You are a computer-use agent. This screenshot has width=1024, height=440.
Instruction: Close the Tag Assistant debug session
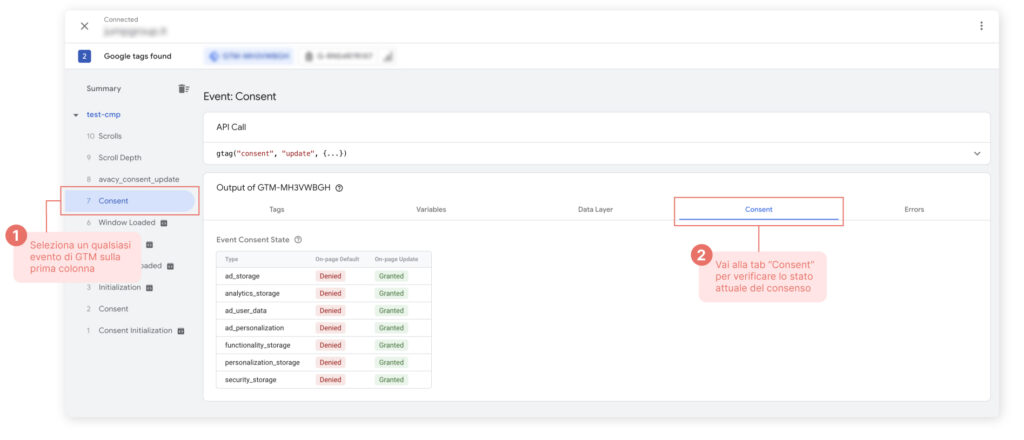[84, 26]
